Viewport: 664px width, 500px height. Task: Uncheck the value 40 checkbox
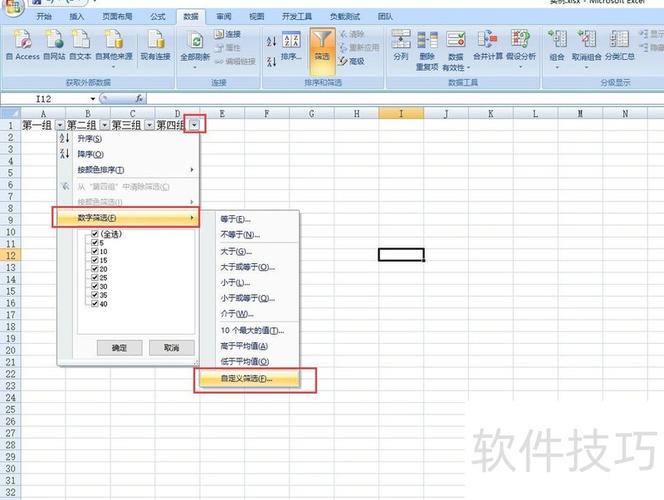95,304
